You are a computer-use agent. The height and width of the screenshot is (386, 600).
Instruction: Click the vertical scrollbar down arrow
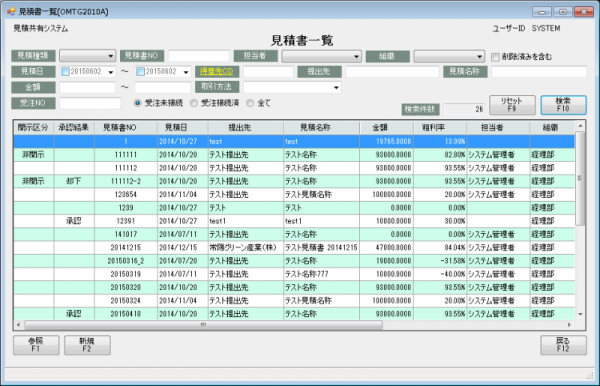click(580, 314)
